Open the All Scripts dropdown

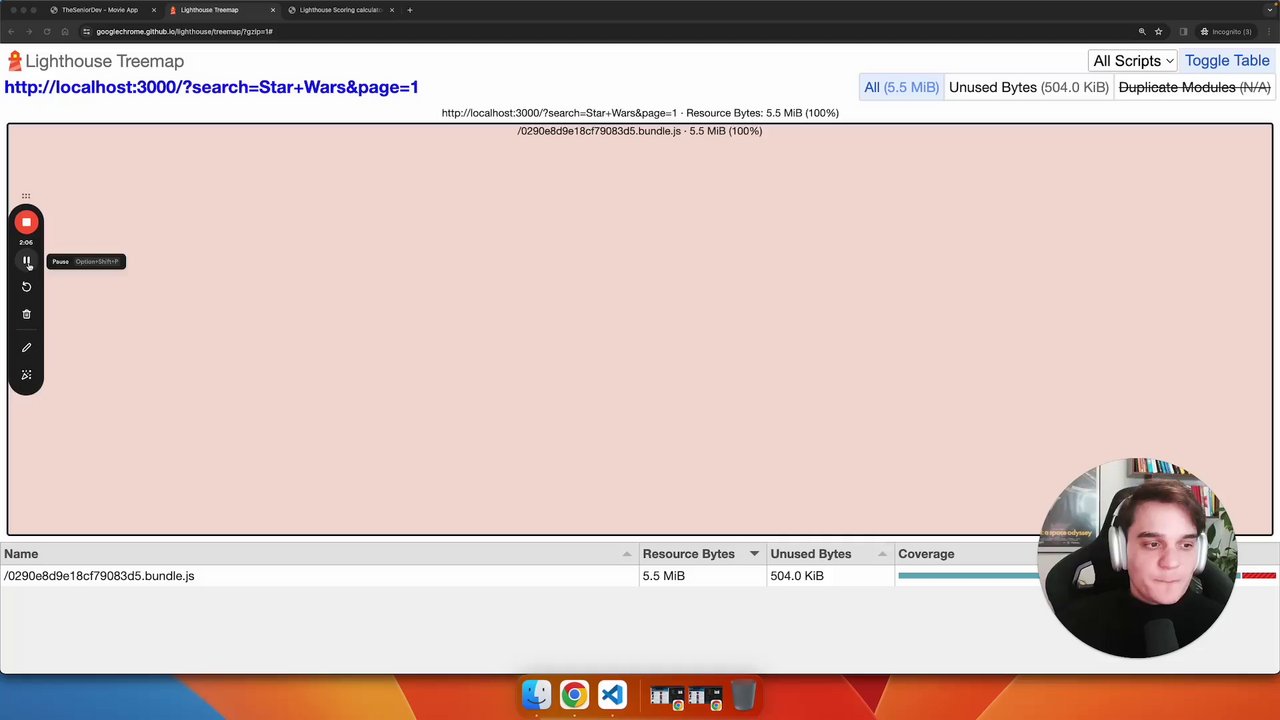coord(1133,61)
